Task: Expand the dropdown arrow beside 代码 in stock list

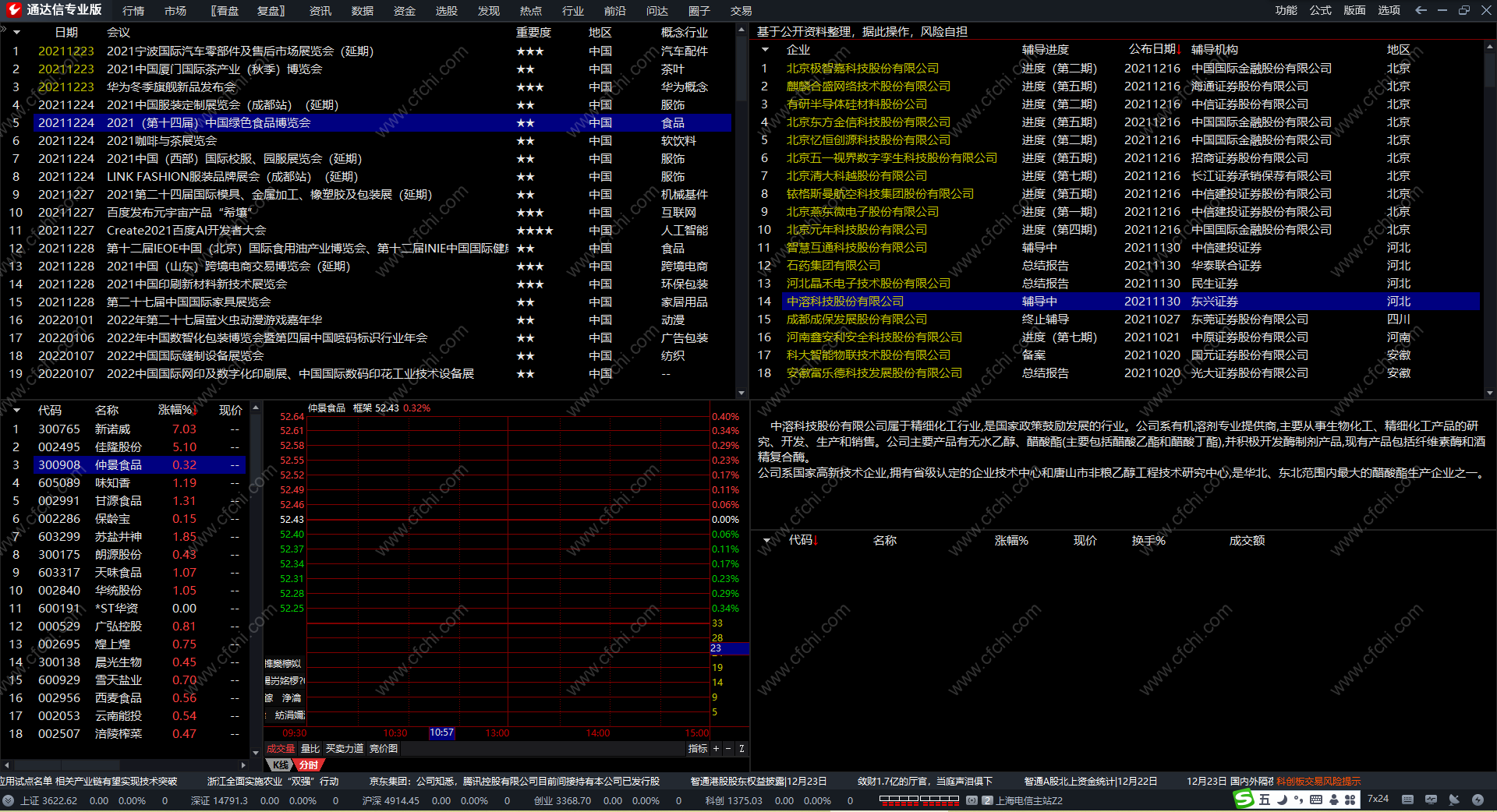Action: [x=16, y=411]
